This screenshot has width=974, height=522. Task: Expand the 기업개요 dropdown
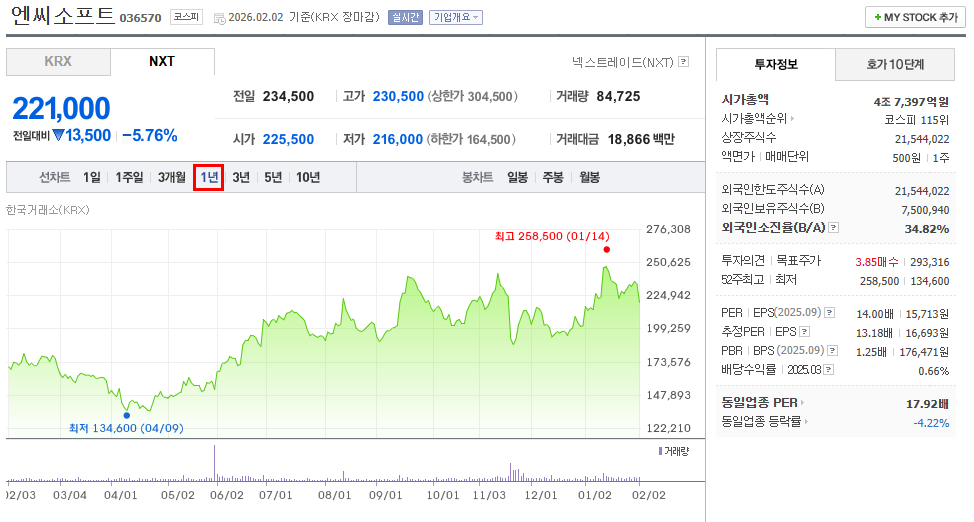click(456, 17)
